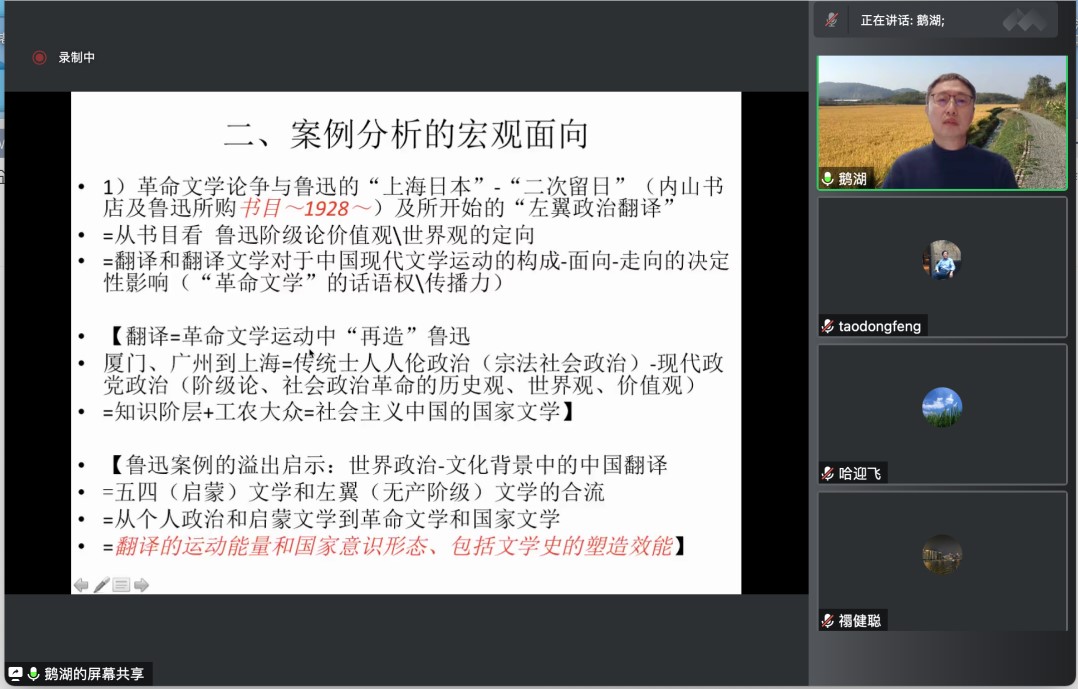The image size is (1078, 689).
Task: Select taodongfeng's participant avatar
Action: click(942, 260)
